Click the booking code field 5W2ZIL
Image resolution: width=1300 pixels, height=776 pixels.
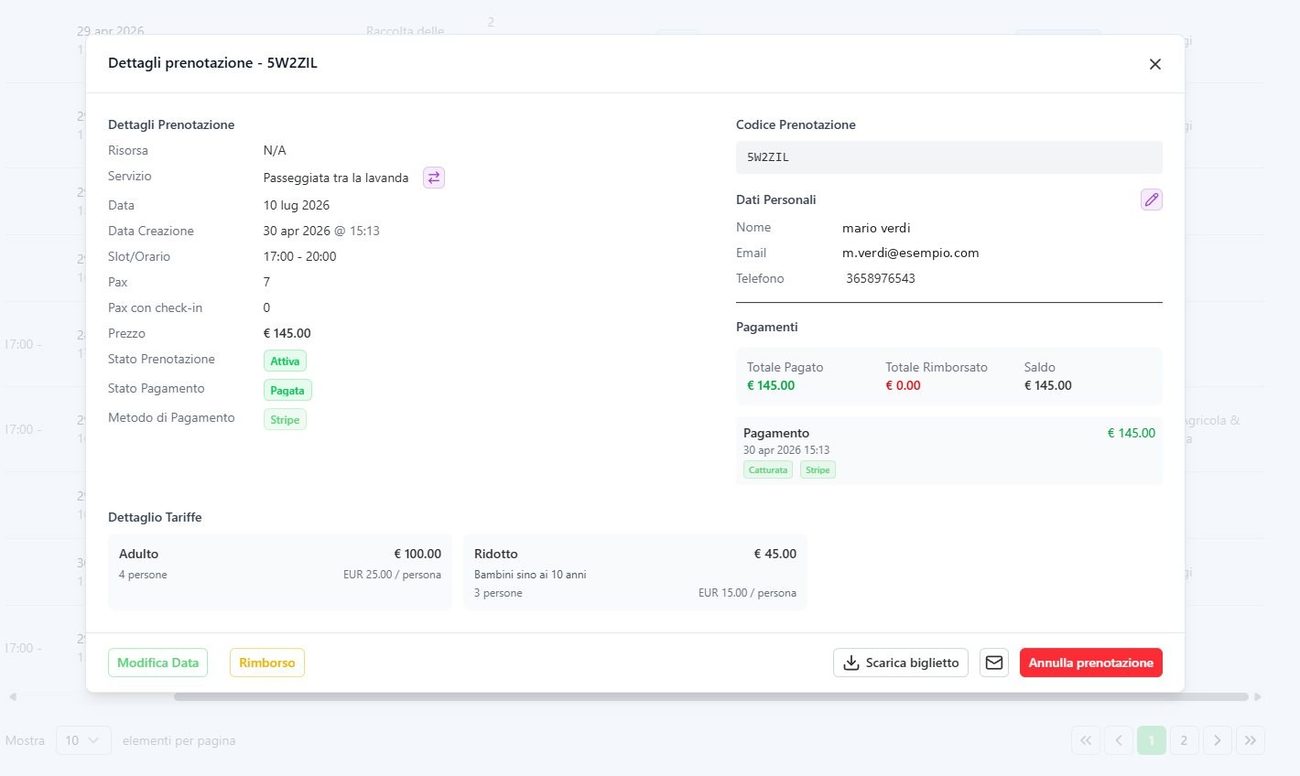[949, 158]
